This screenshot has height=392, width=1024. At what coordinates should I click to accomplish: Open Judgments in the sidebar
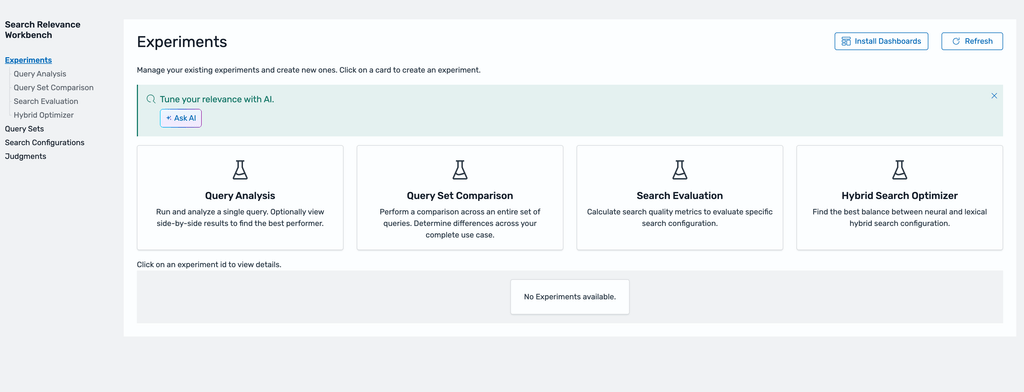(25, 156)
